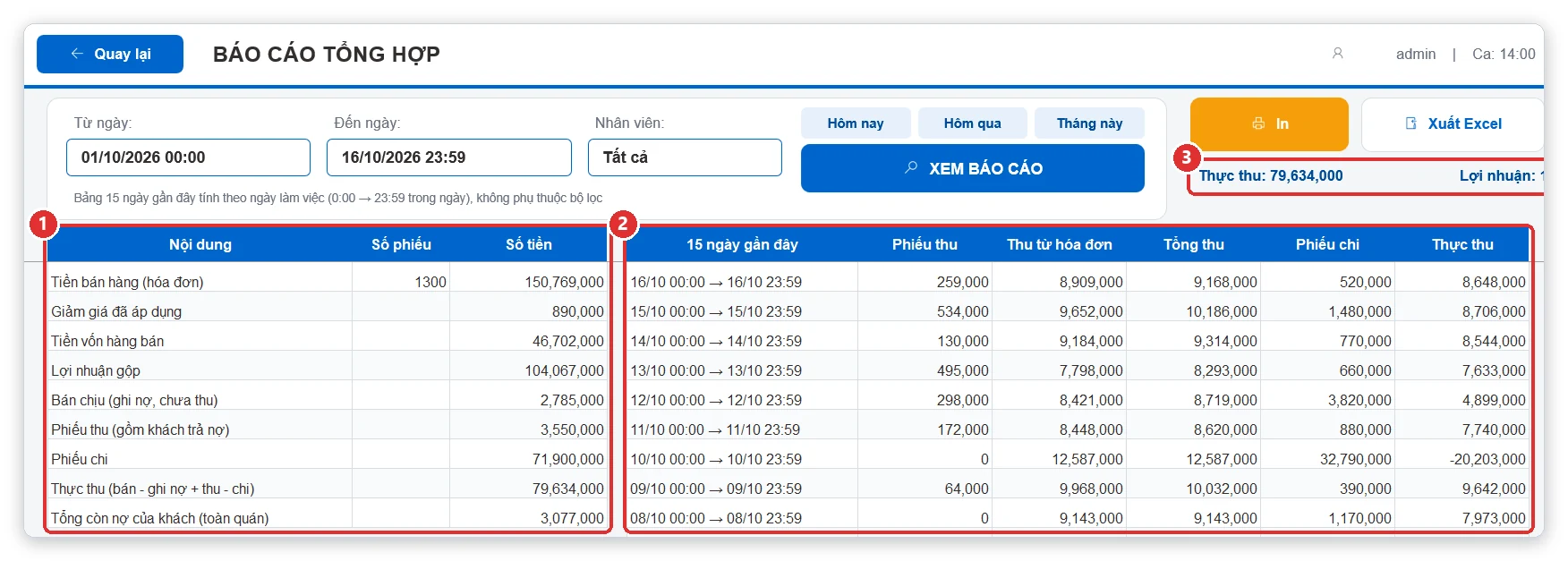Click the Excel file icon
This screenshot has width=1568, height=561.
coord(1410,123)
